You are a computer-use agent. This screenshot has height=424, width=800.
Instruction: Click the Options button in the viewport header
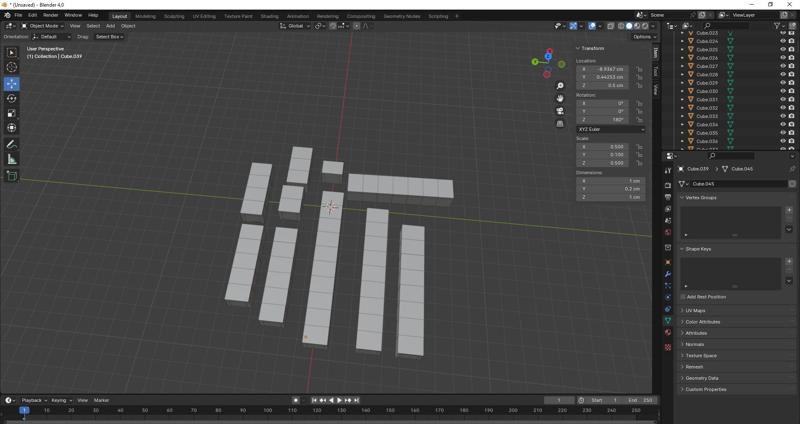(643, 36)
